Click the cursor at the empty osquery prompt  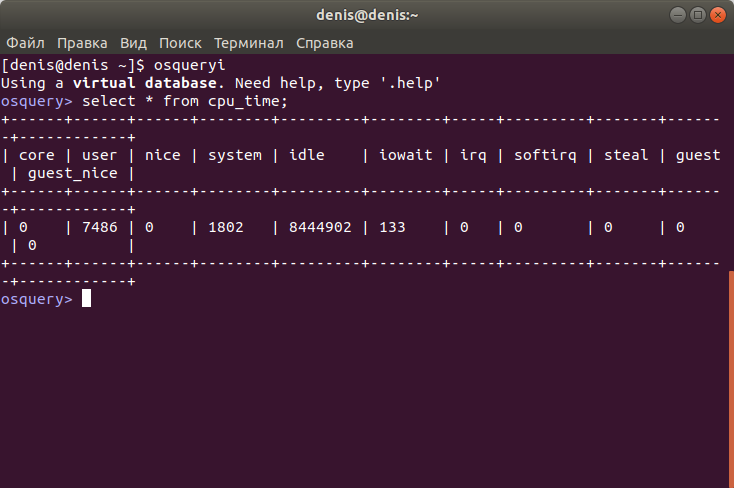coord(86,298)
